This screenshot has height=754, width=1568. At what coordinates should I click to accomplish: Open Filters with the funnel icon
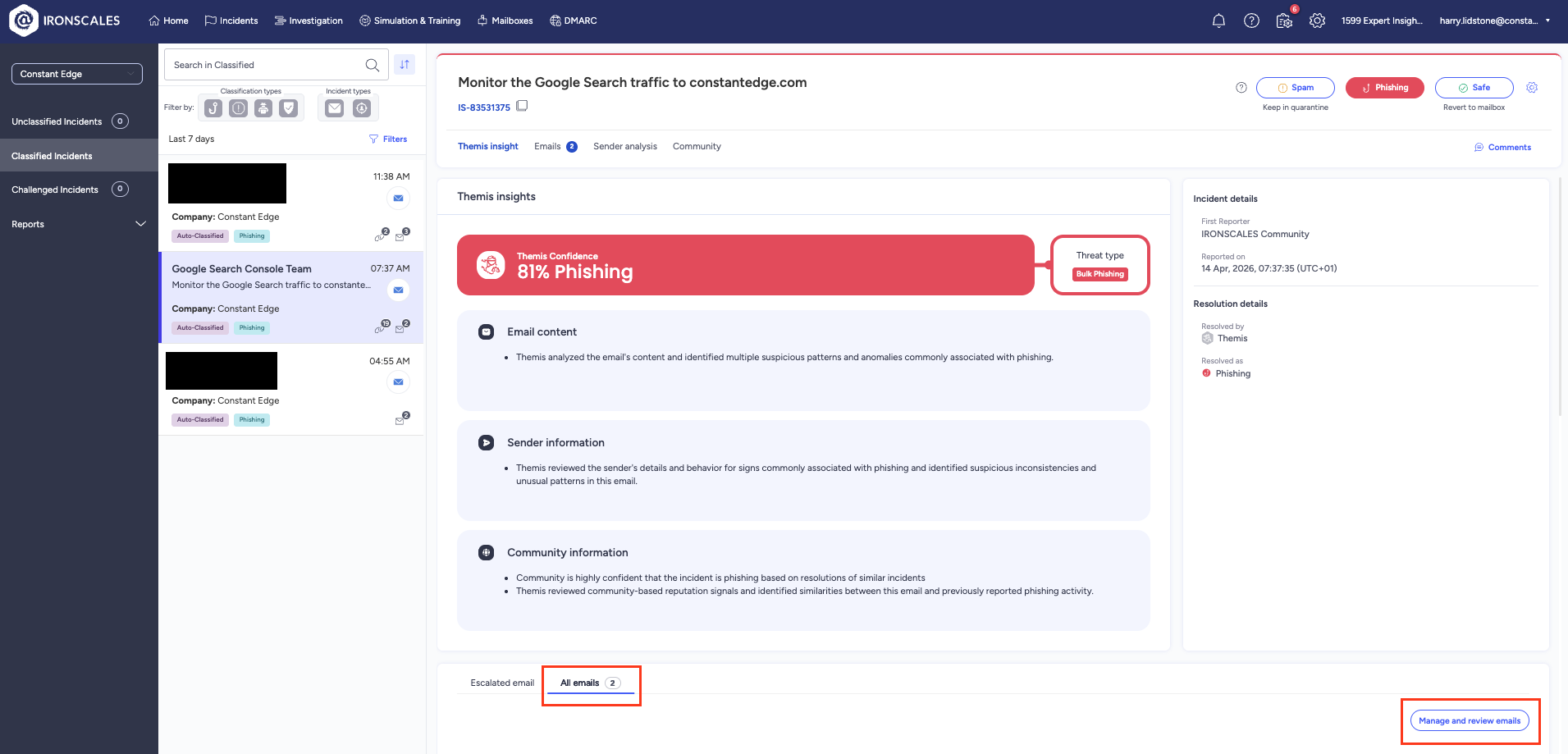(x=388, y=139)
